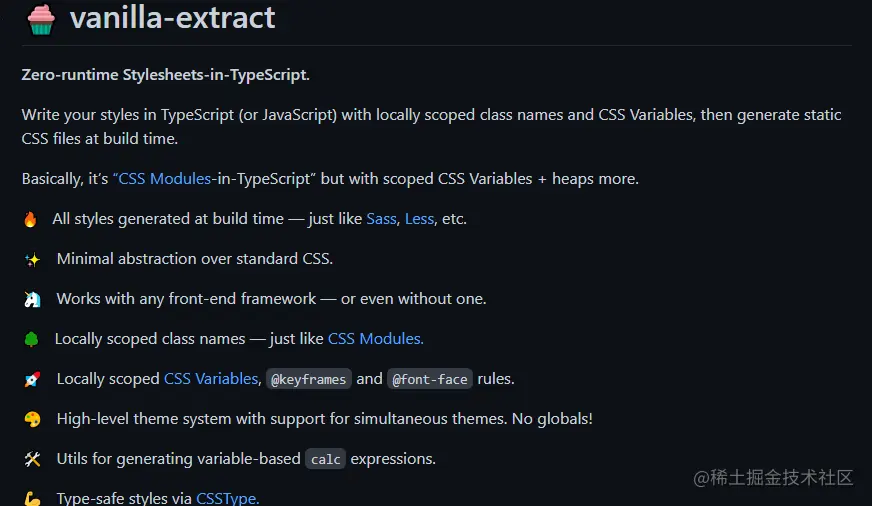Click the vanilla-extract heading title
This screenshot has width=872, height=506.
click(x=172, y=18)
